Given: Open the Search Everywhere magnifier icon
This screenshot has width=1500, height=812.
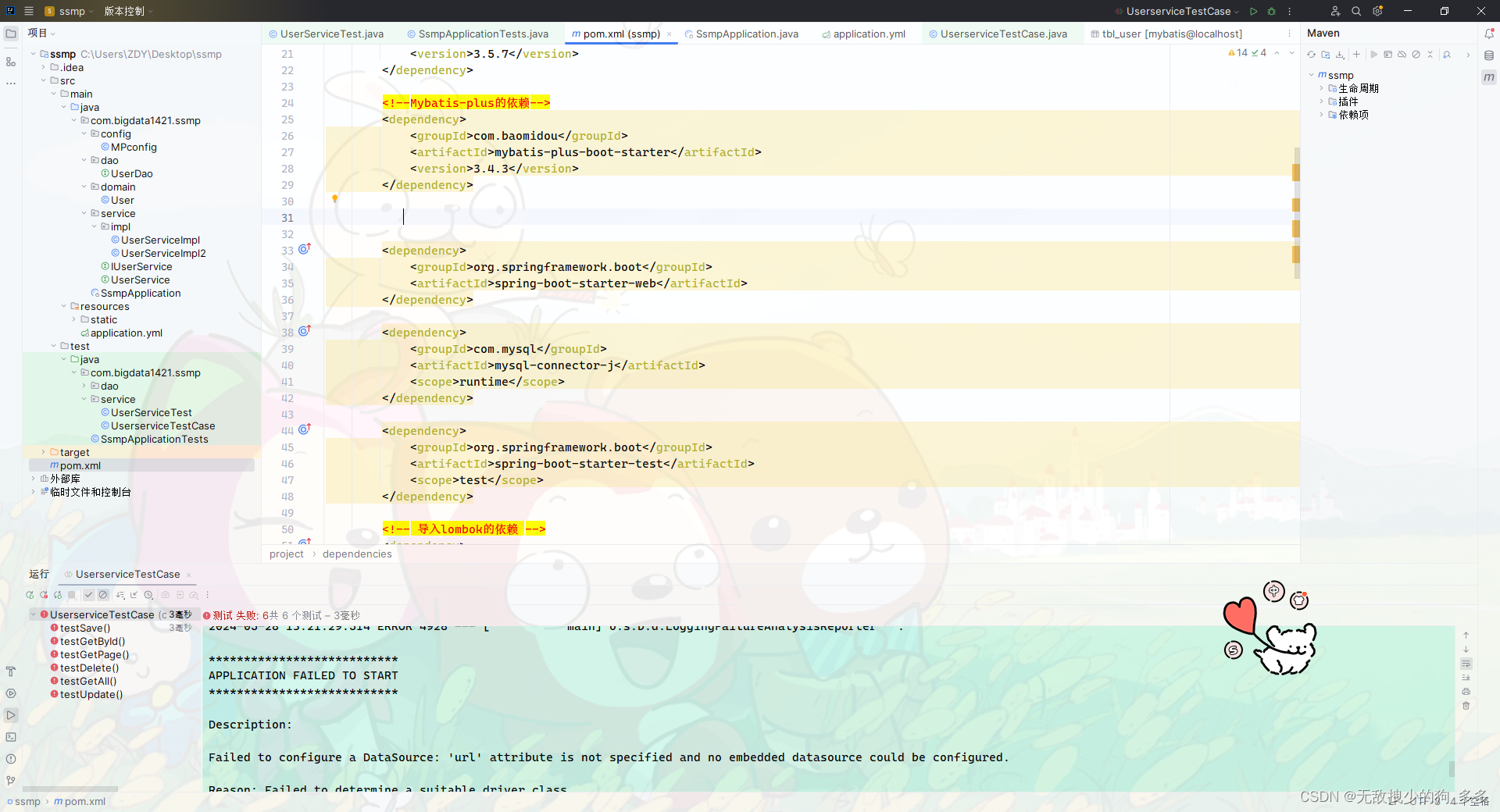Looking at the screenshot, I should (1356, 11).
